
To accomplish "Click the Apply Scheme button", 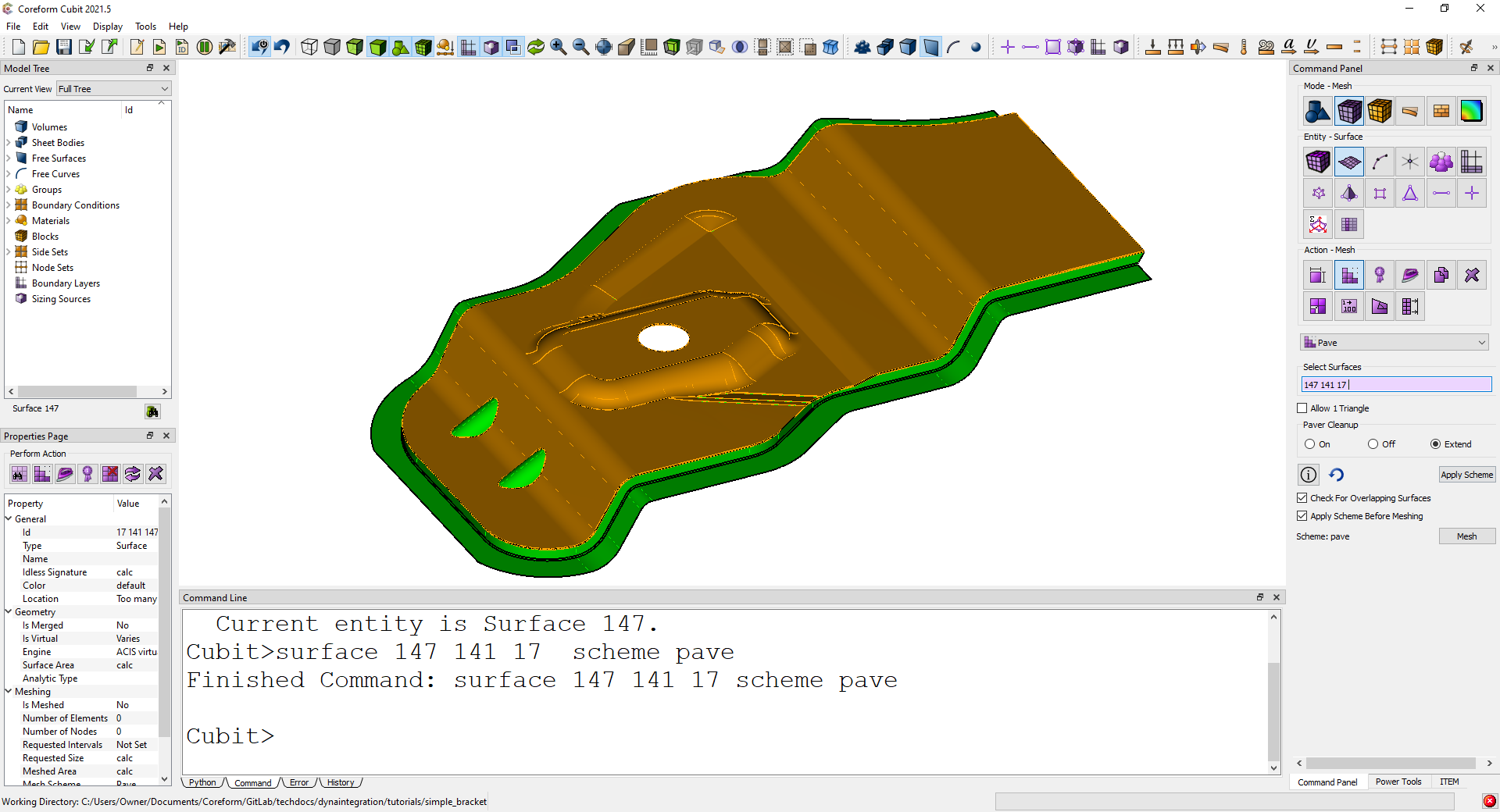I will point(1466,475).
